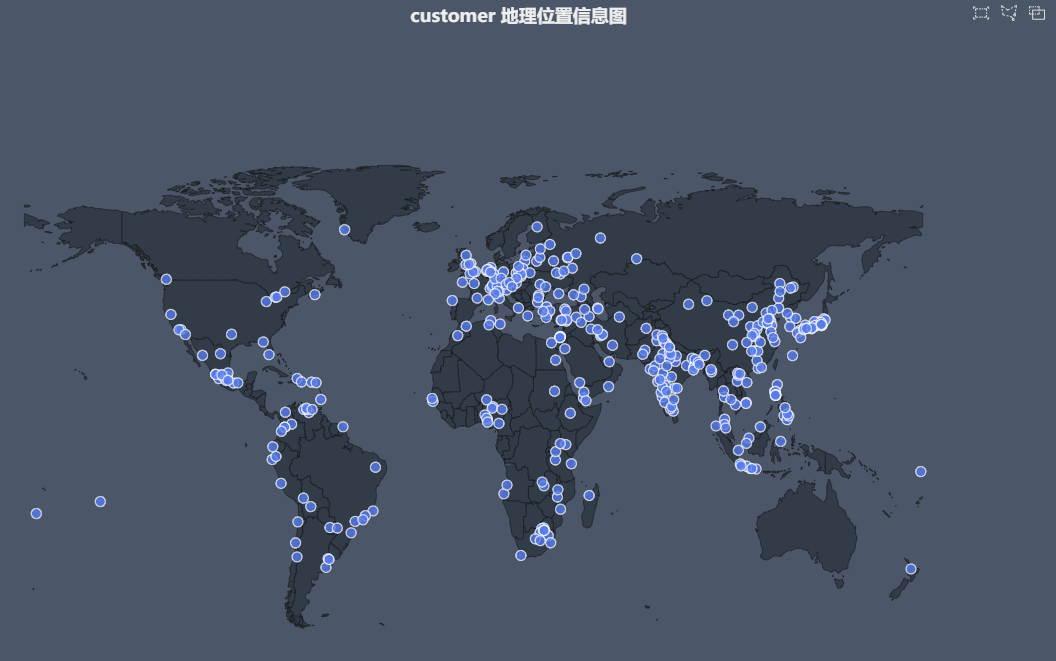Toggle the keep-selections brush mode icon
This screenshot has width=1056, height=661.
point(1037,13)
